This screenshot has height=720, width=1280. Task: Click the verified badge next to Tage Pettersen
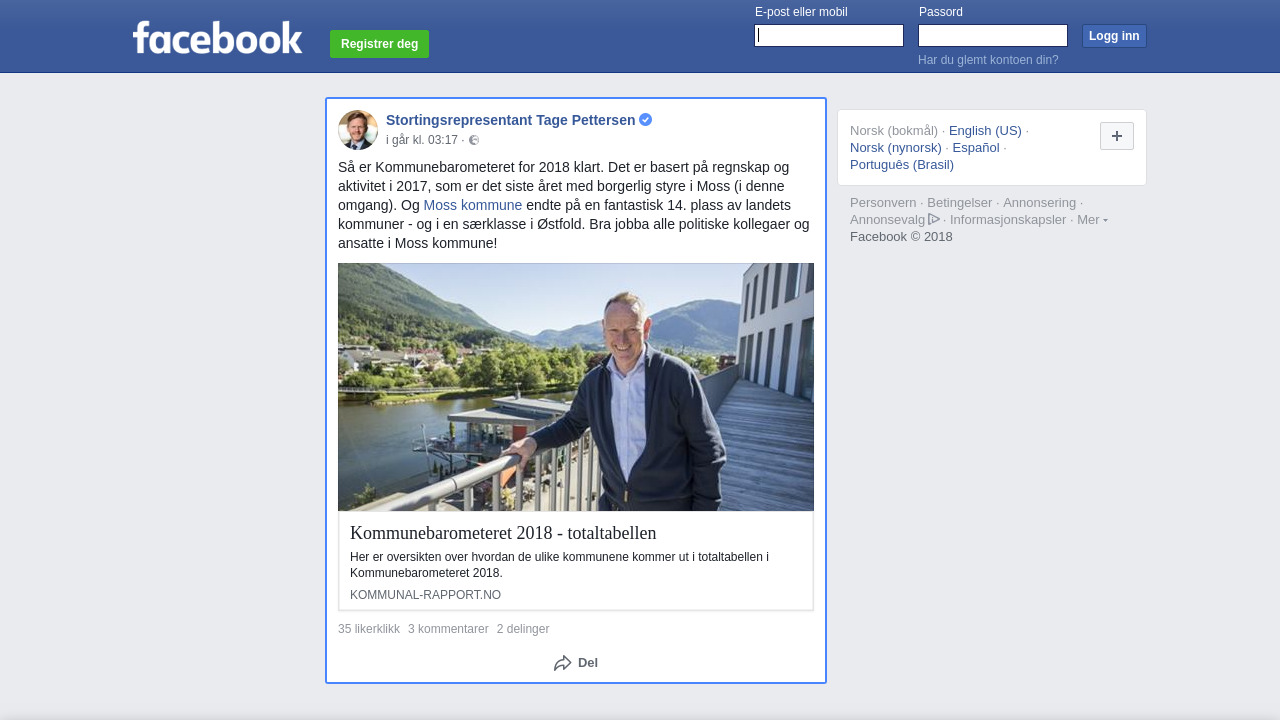(646, 120)
